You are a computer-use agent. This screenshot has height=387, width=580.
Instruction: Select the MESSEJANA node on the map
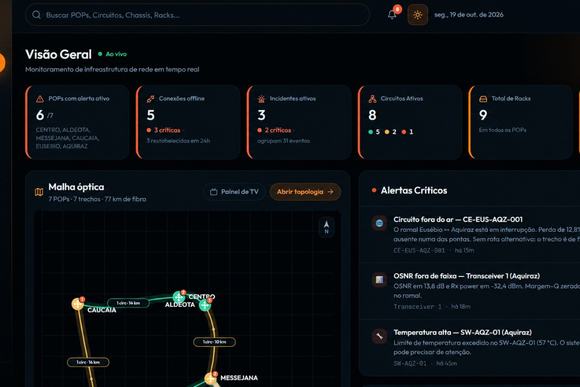tap(210, 378)
